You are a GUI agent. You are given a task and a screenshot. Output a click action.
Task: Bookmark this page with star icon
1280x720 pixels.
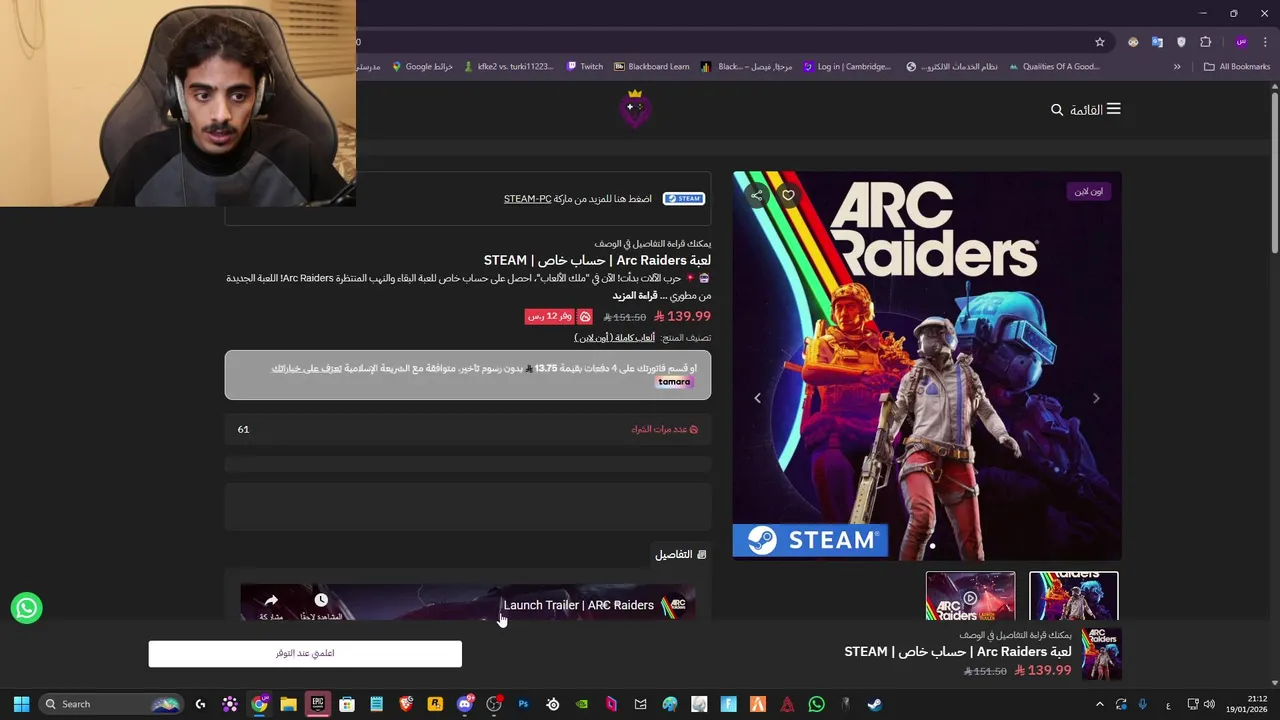(x=1100, y=42)
